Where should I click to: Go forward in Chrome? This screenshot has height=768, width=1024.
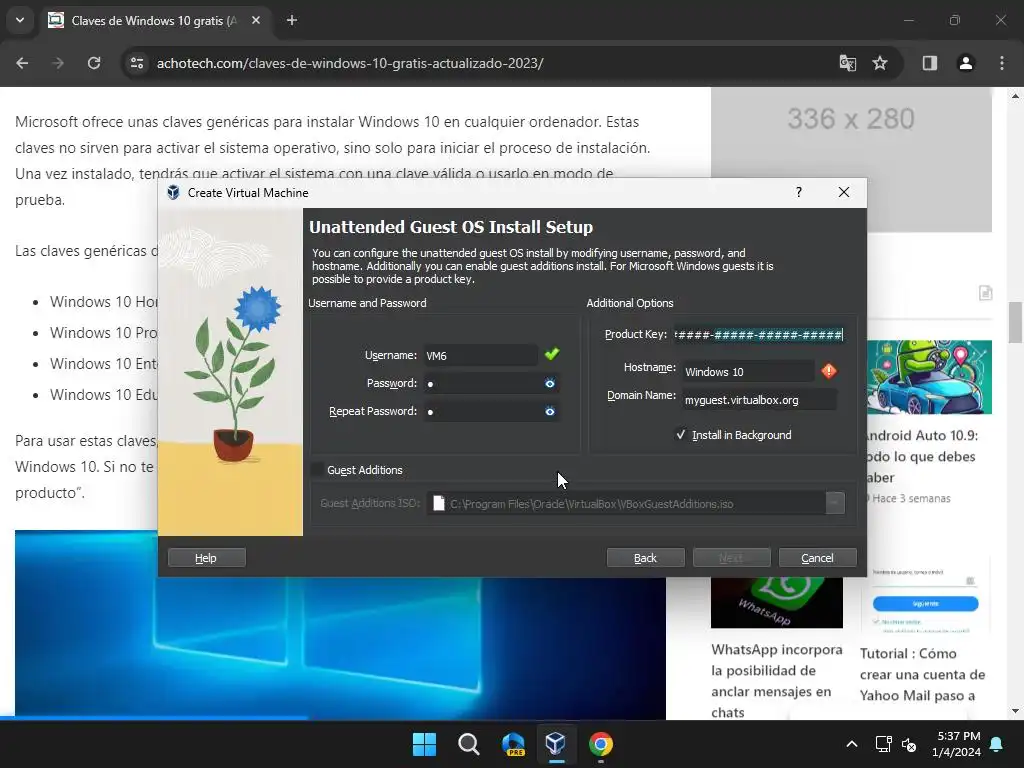[58, 63]
